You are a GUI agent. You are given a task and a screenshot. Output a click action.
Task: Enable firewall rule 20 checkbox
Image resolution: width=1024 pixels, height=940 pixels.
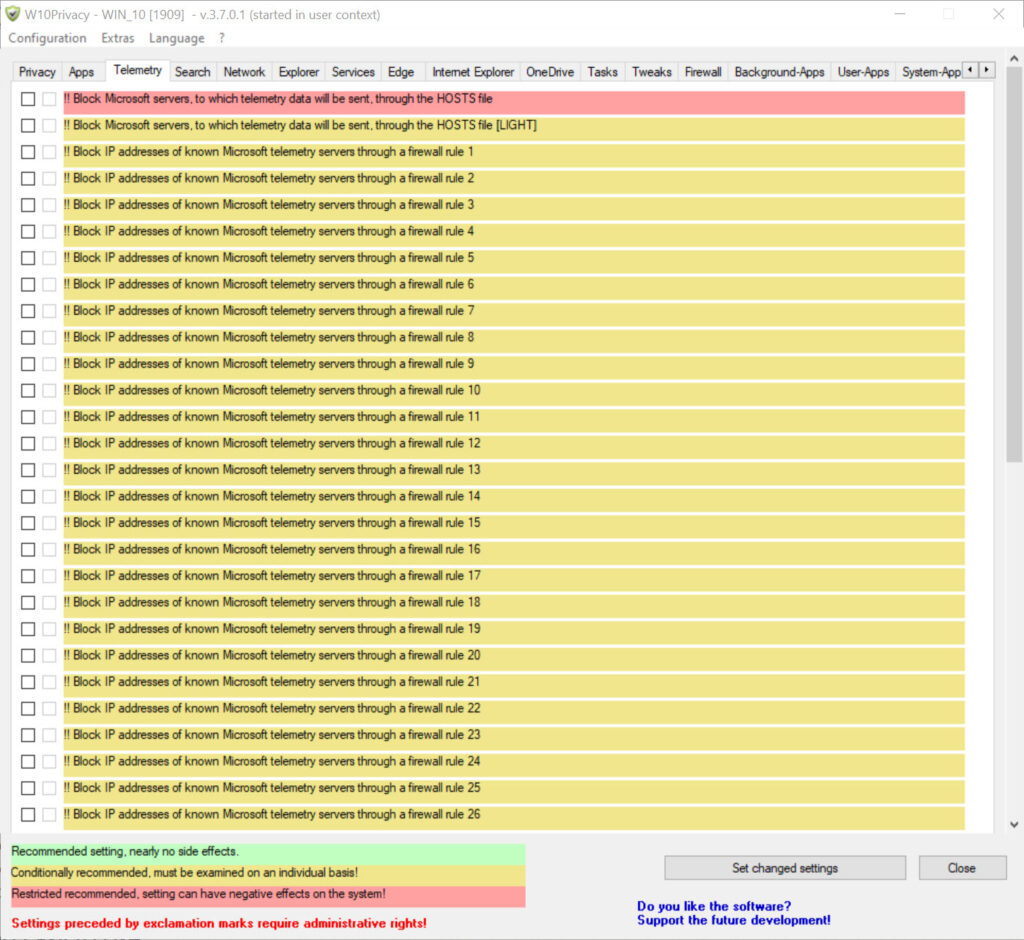pos(28,655)
